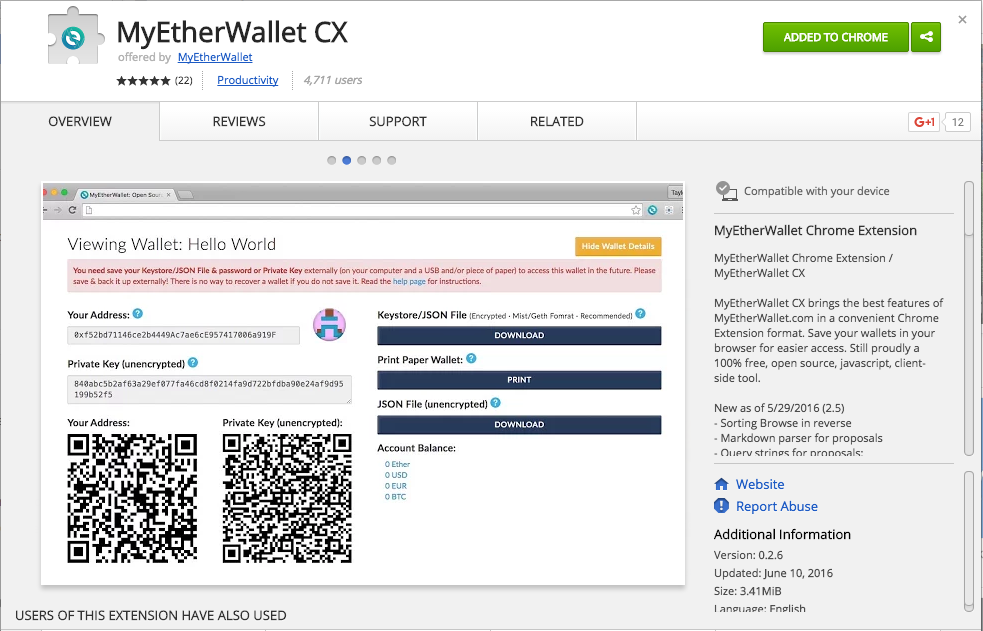Click Download under JSON File (unencrypted)

[x=519, y=424]
